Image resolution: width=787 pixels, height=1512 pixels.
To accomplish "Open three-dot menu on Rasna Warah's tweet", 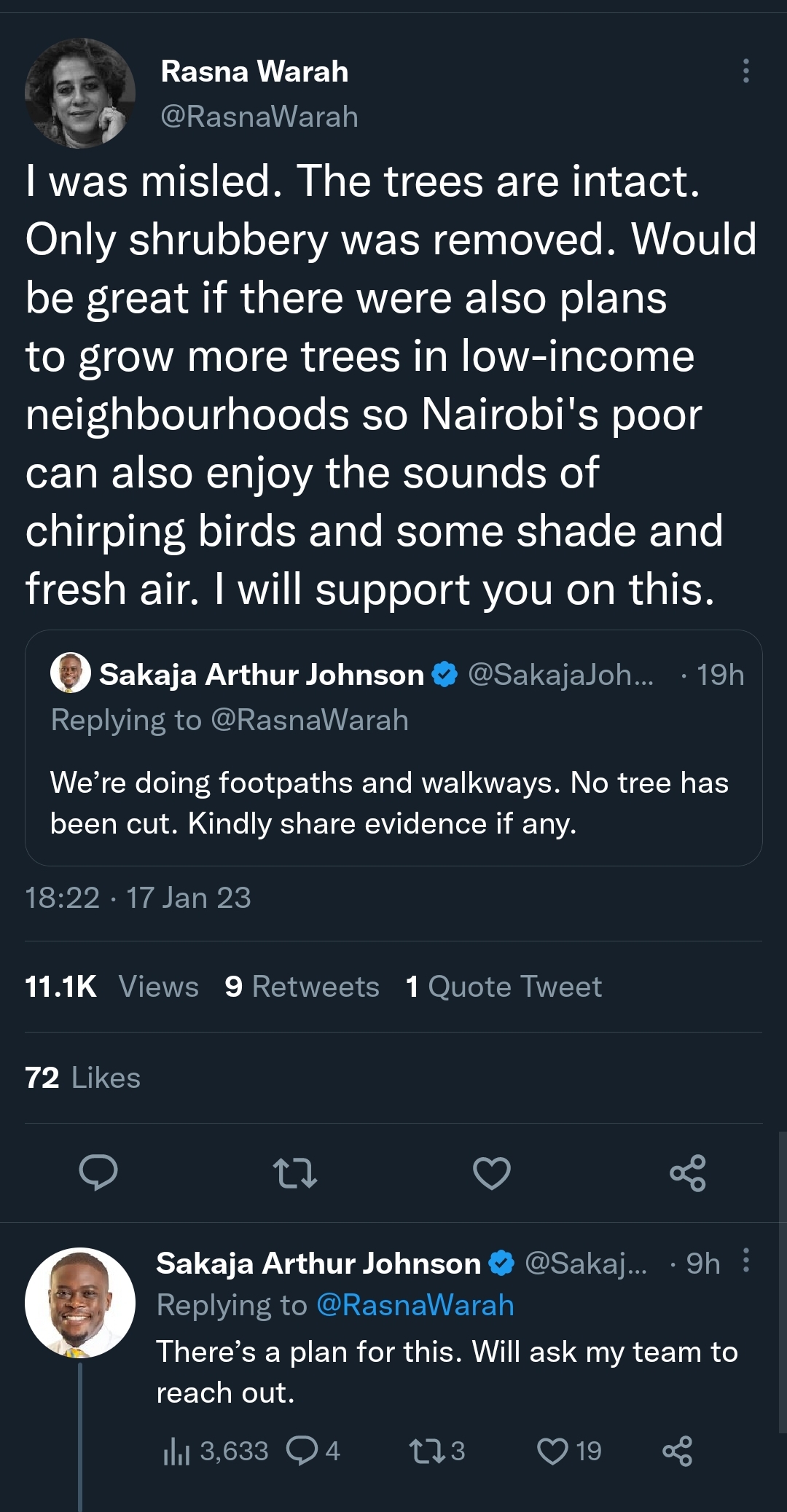I will (745, 71).
